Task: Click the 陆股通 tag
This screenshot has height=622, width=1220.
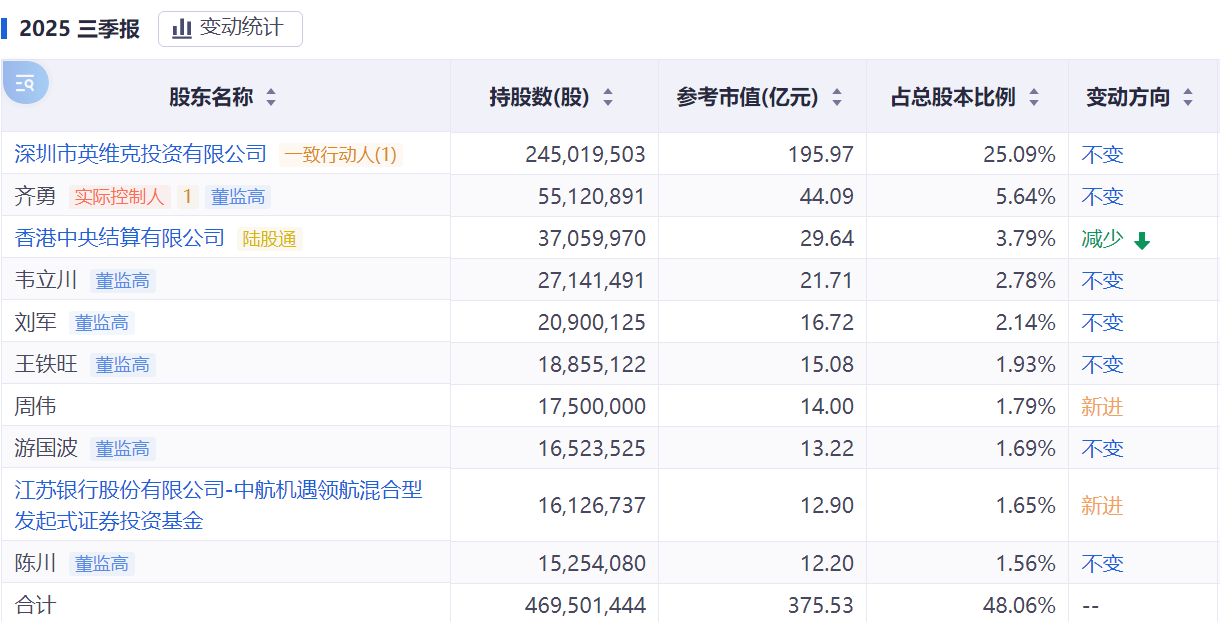Action: click(270, 239)
